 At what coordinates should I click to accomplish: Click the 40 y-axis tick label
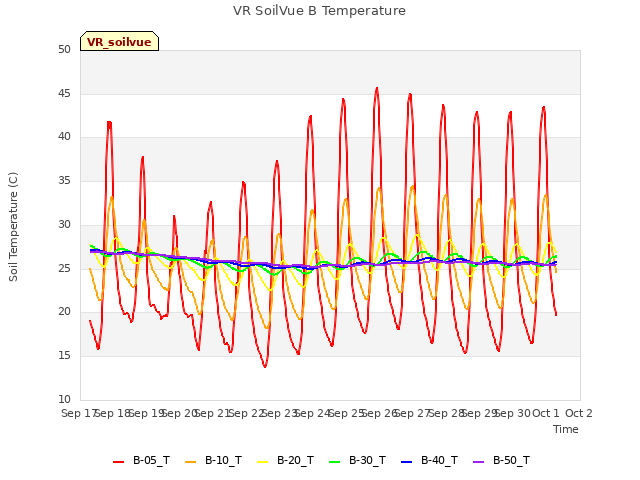[64, 136]
